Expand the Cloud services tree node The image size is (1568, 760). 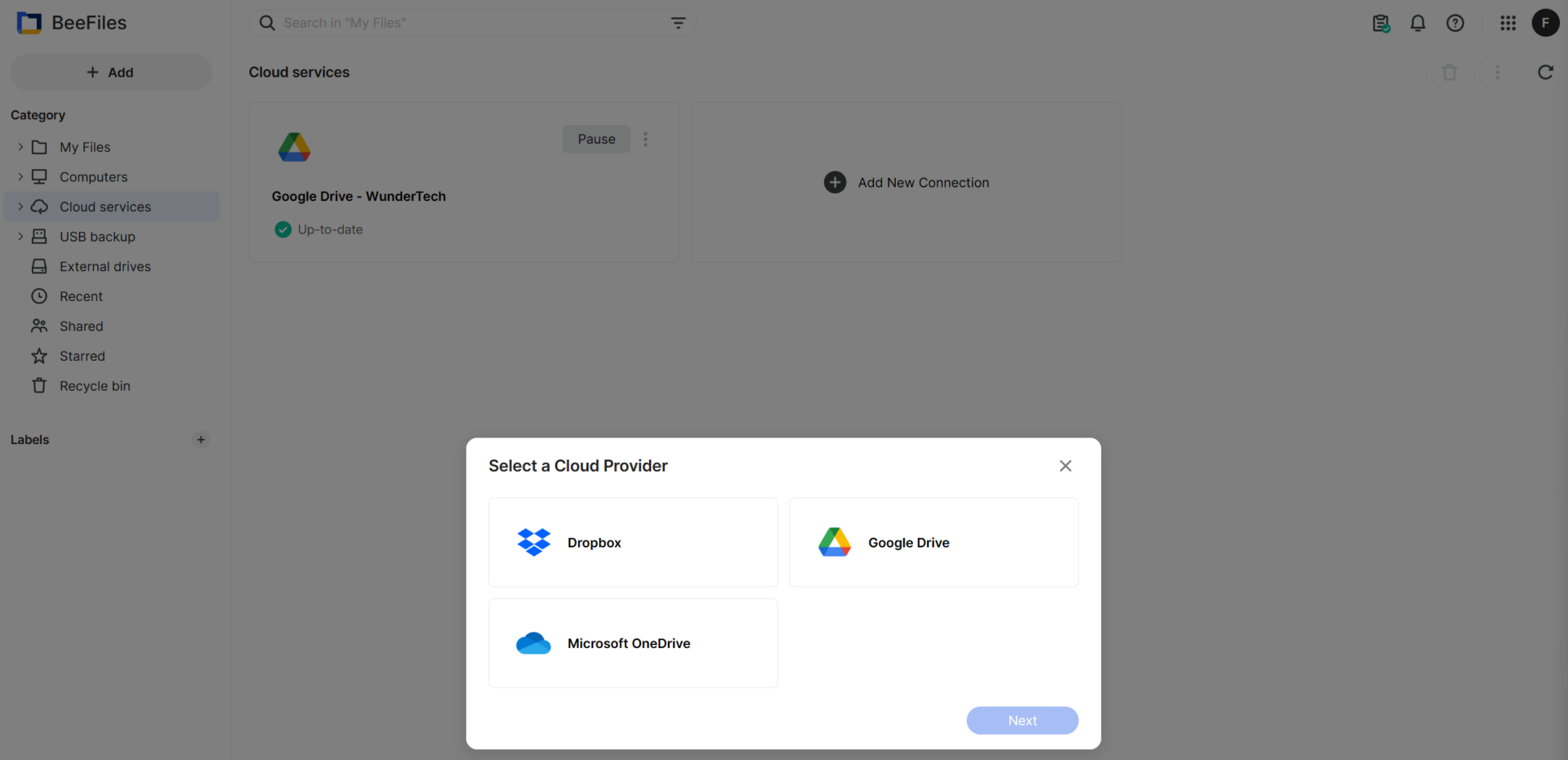20,207
